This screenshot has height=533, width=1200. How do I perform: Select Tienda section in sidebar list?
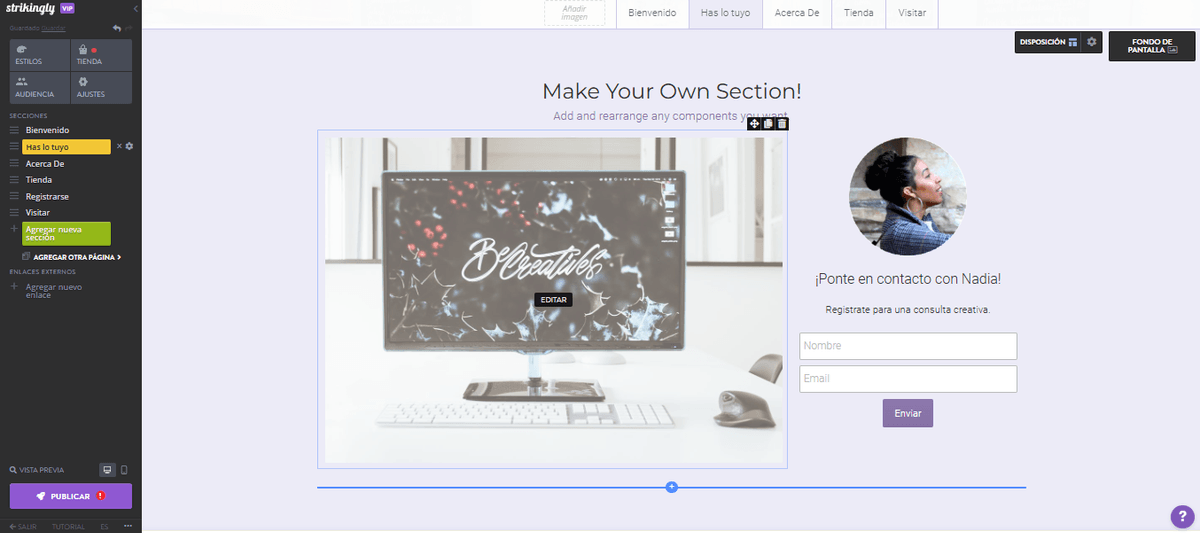[x=38, y=180]
